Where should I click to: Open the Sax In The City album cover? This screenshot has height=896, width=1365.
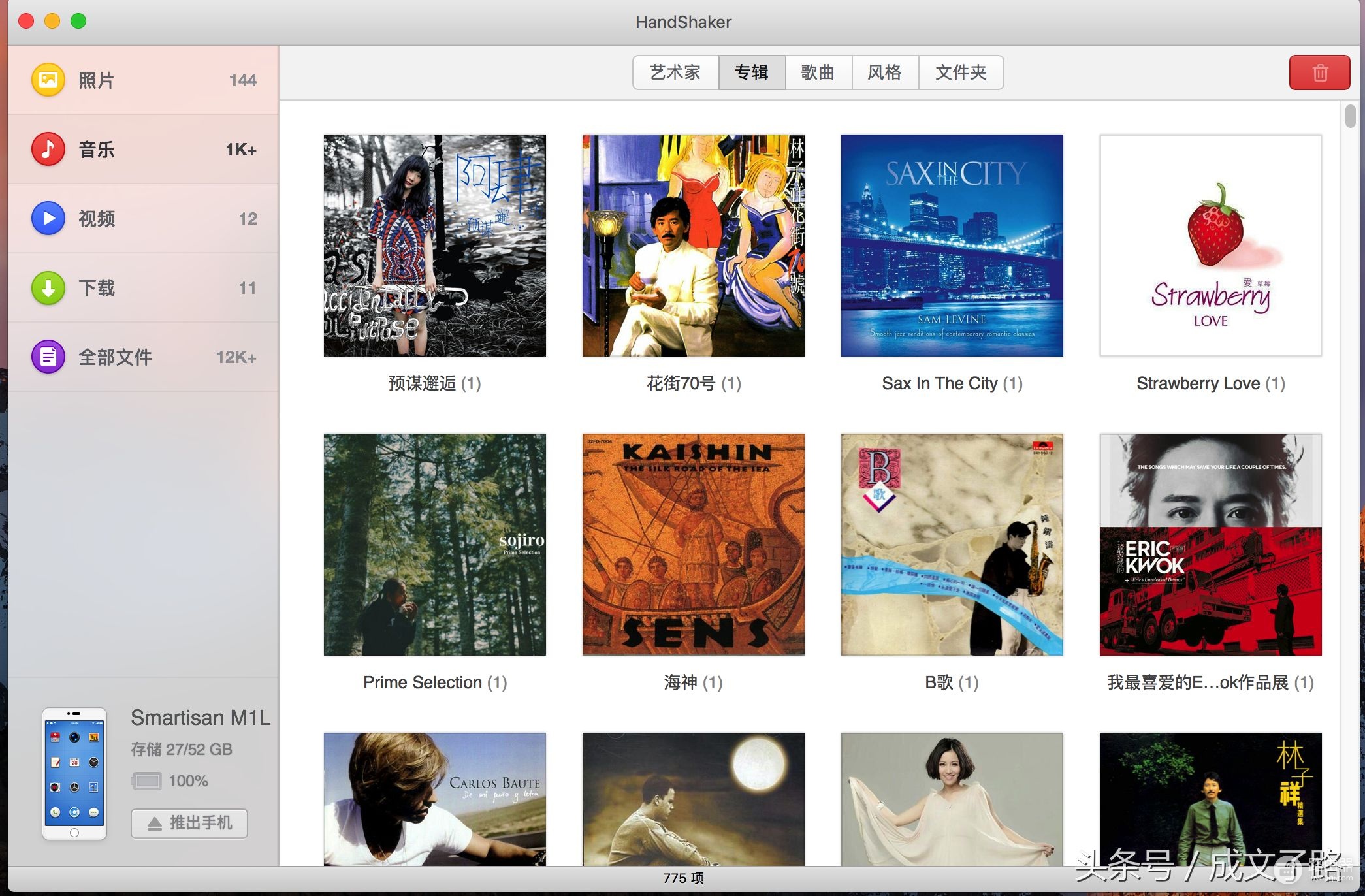(952, 246)
